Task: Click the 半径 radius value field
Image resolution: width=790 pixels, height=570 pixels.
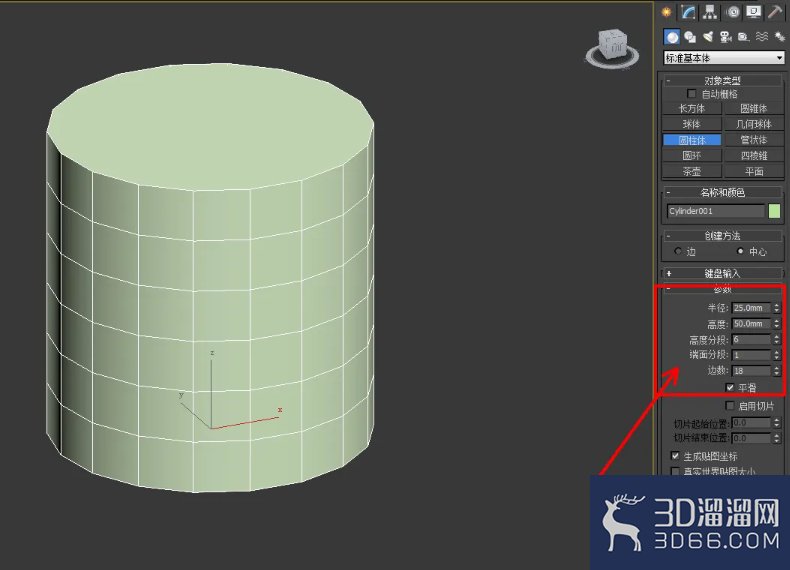Action: [x=751, y=308]
